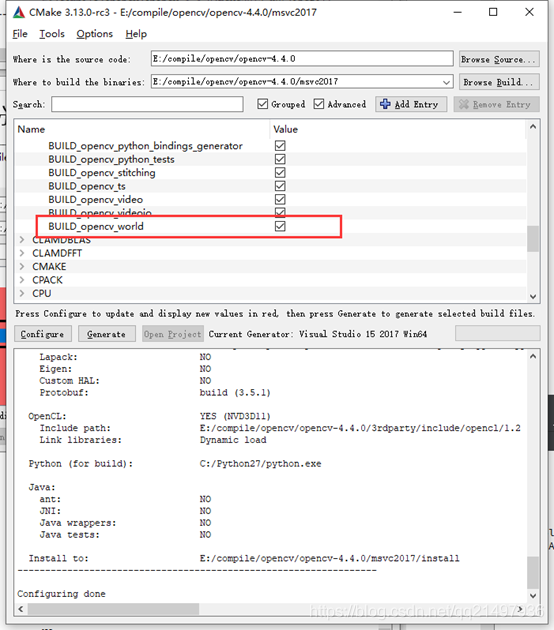Focus the Search input field
This screenshot has width=554, height=630.
(x=147, y=104)
